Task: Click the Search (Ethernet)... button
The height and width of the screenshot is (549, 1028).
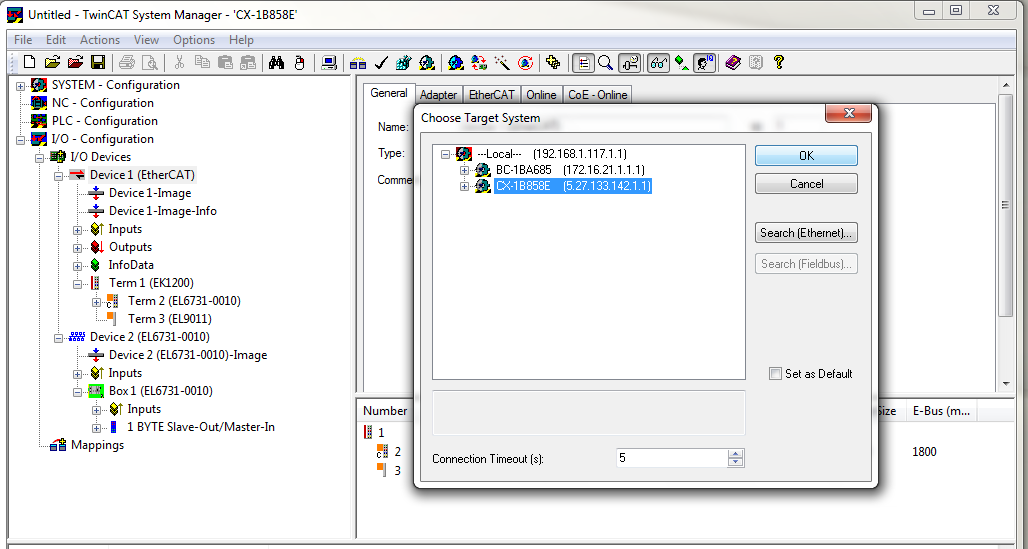Action: tap(806, 232)
